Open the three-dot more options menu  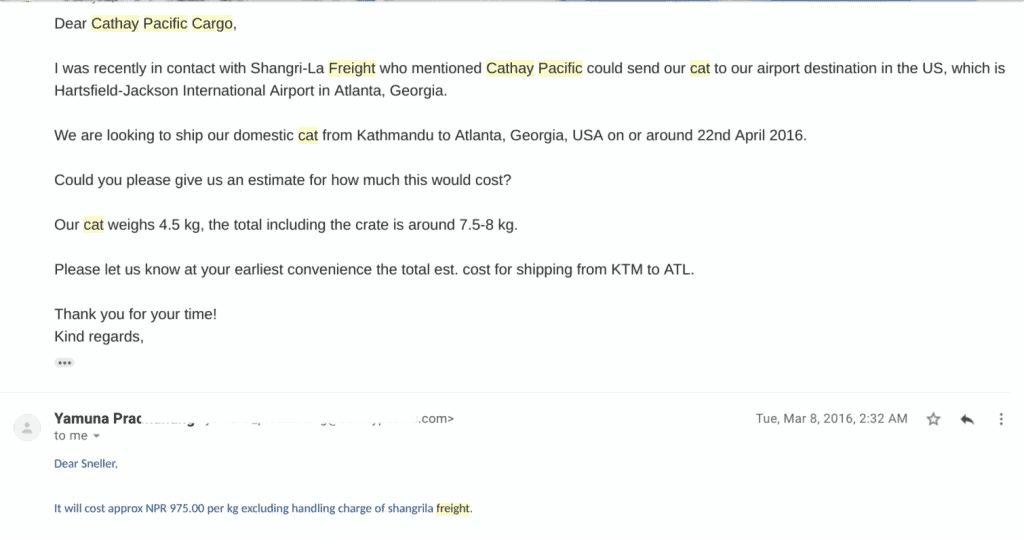point(1000,419)
